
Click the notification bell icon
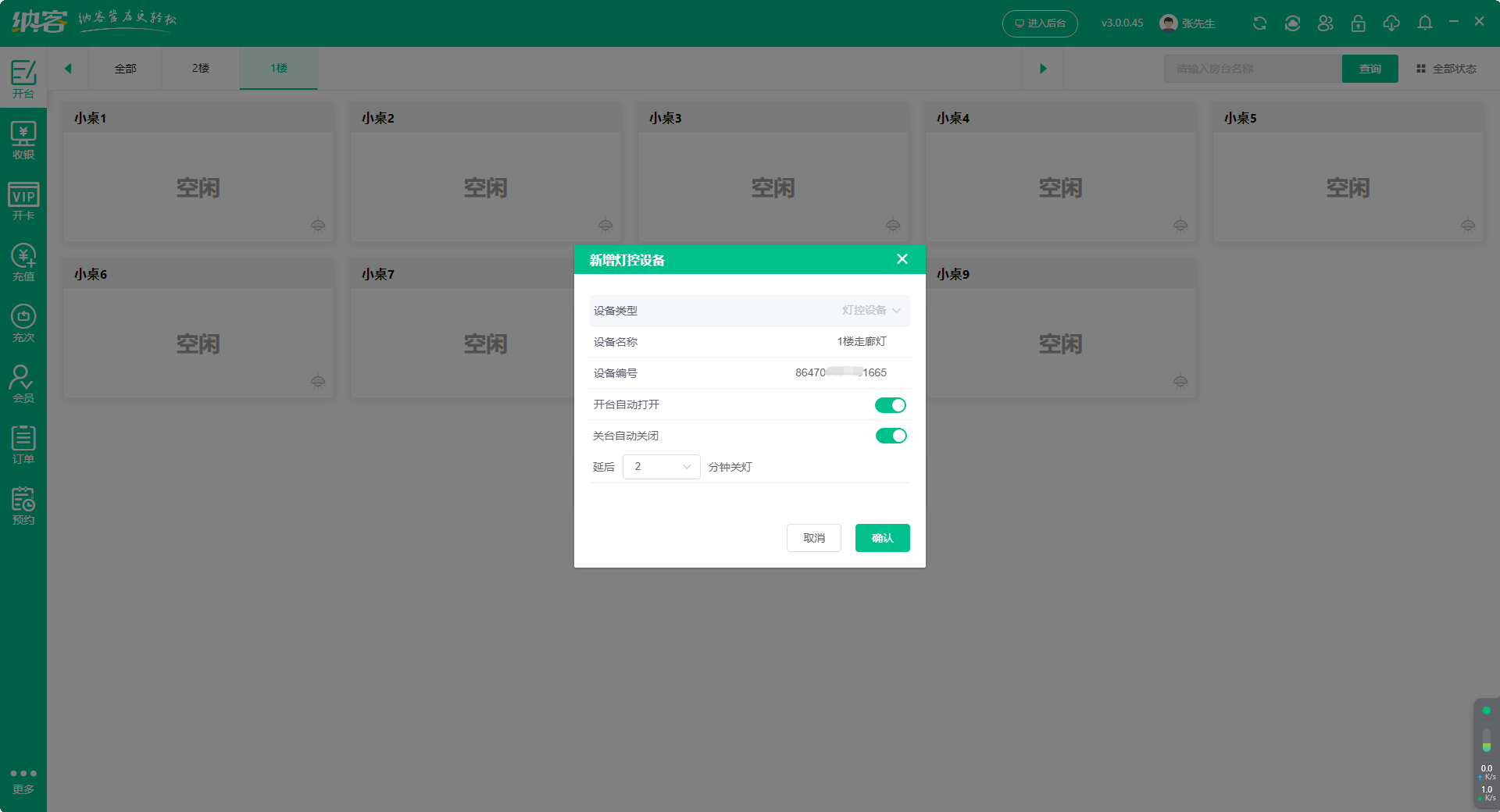pyautogui.click(x=1425, y=23)
